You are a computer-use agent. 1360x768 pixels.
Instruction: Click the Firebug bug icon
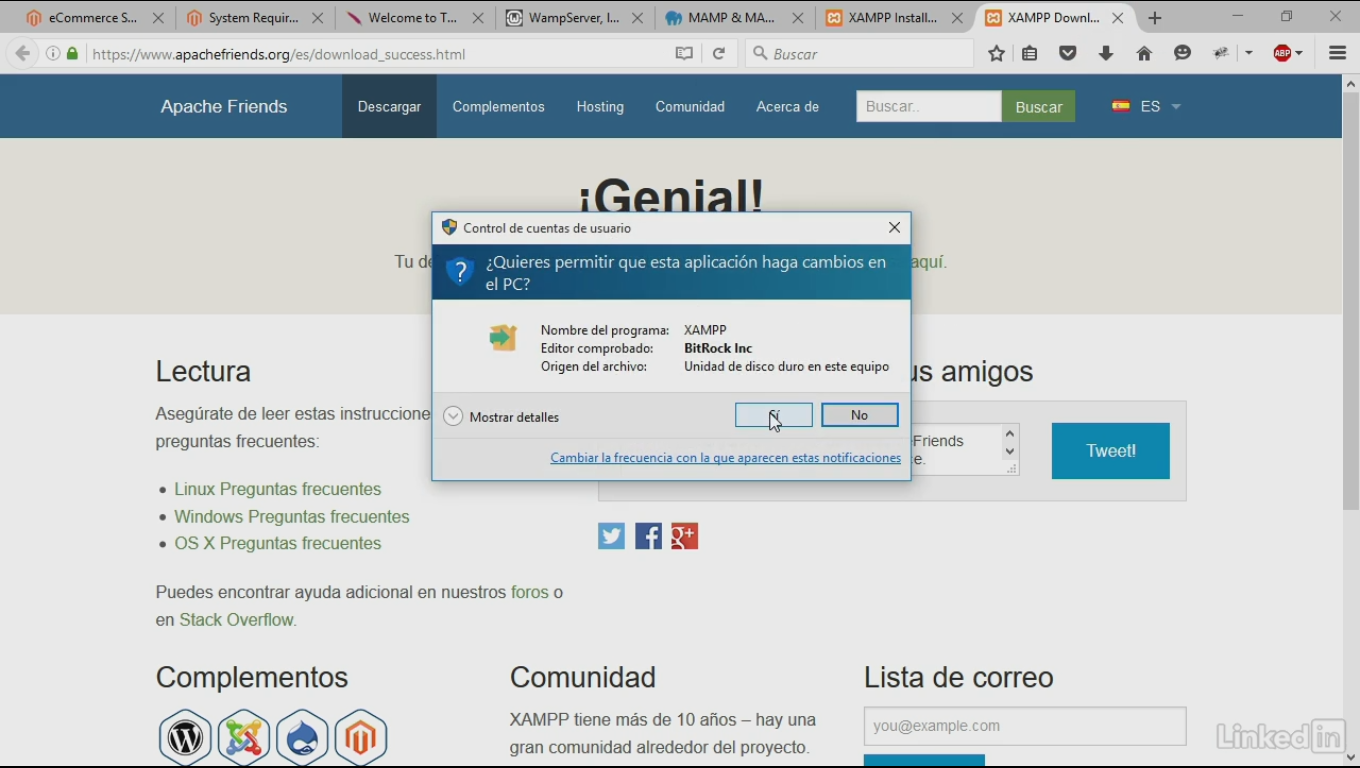click(1220, 54)
